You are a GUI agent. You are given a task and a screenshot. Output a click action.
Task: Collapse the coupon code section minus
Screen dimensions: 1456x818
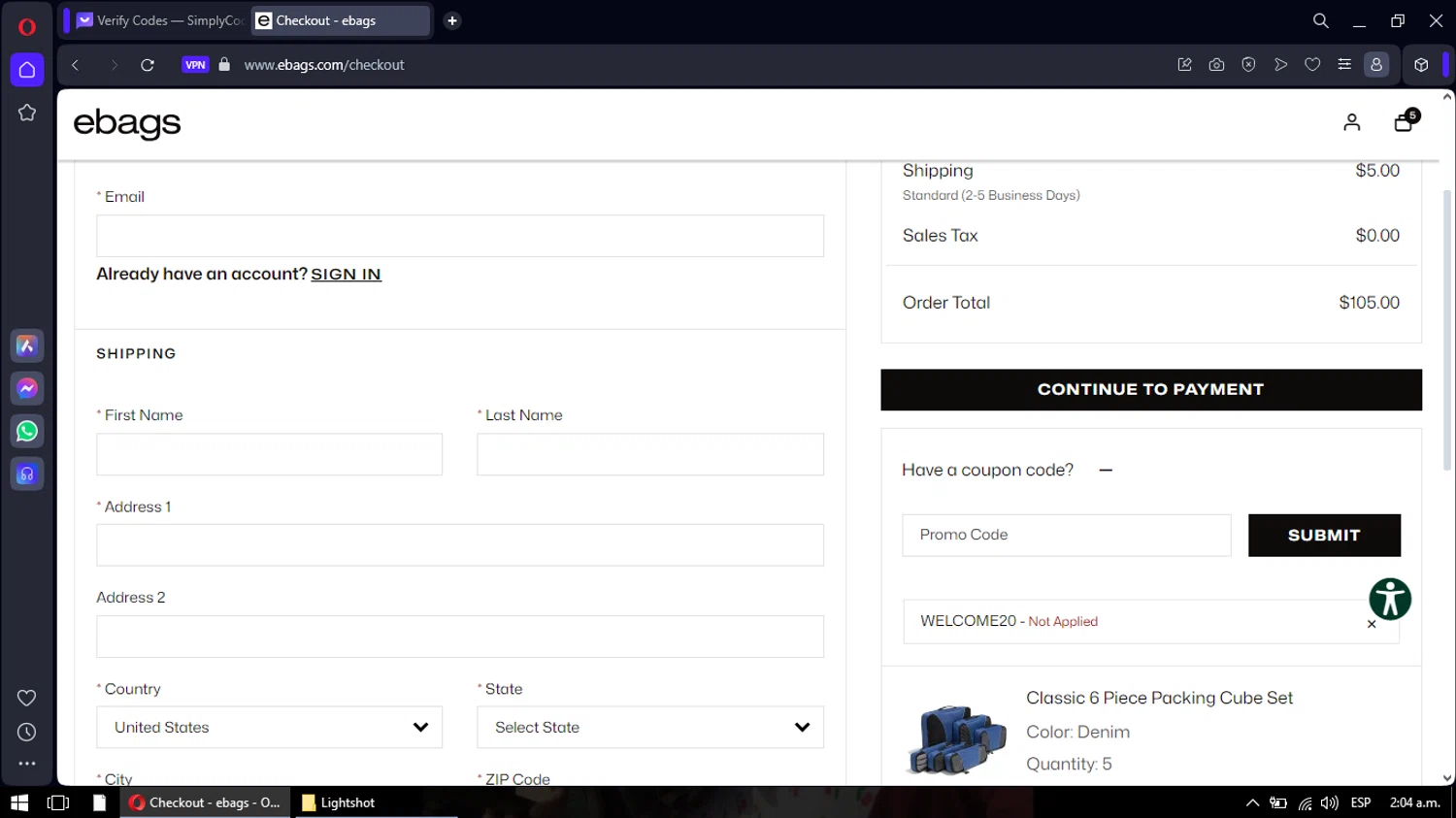tap(1106, 471)
